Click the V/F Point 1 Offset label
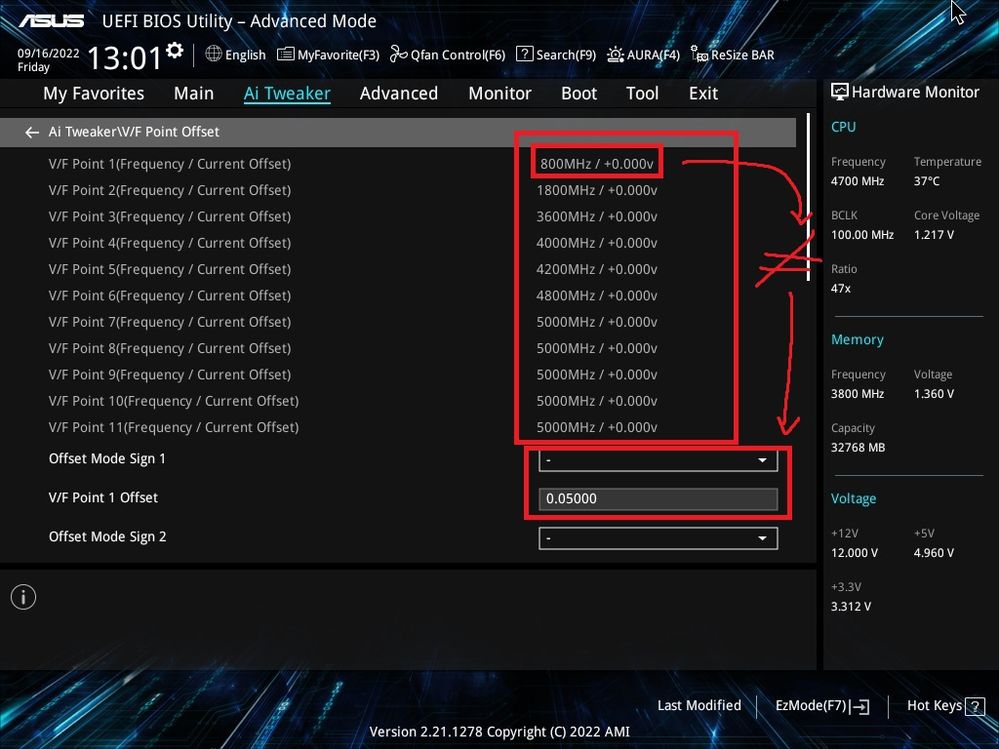 point(103,498)
